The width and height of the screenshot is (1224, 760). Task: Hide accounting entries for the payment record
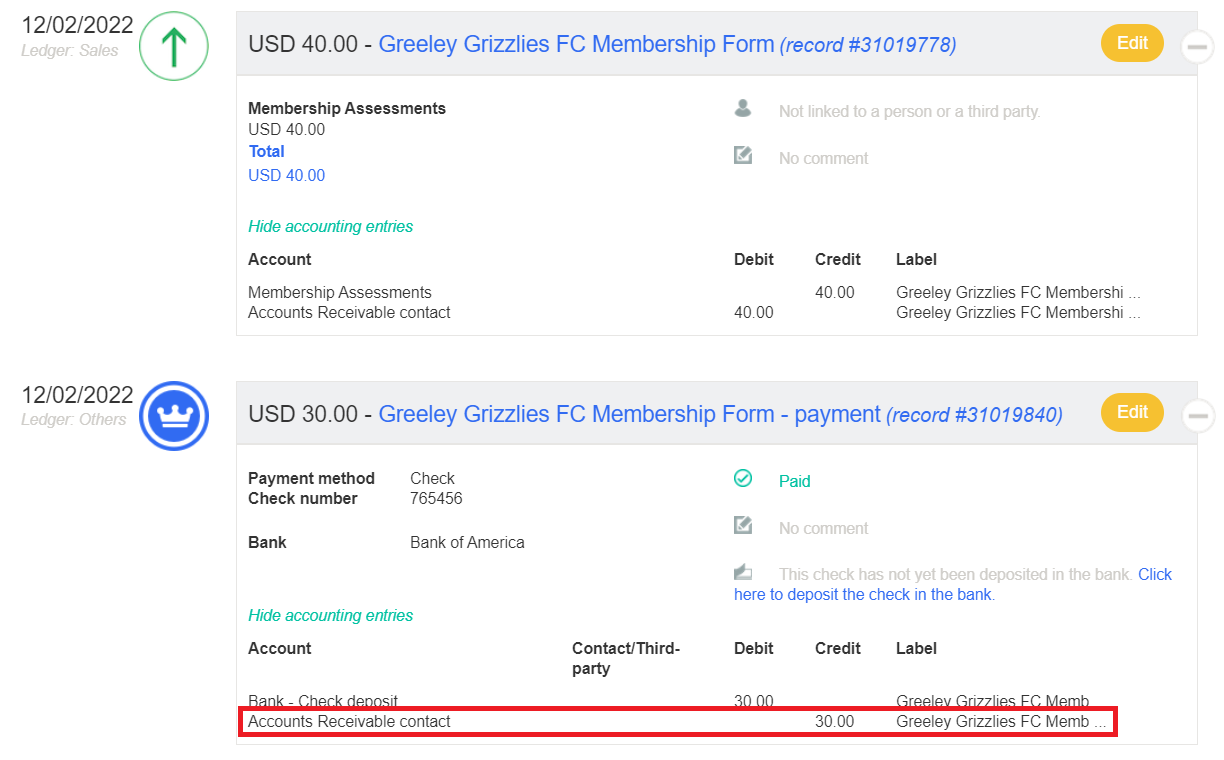click(x=330, y=616)
